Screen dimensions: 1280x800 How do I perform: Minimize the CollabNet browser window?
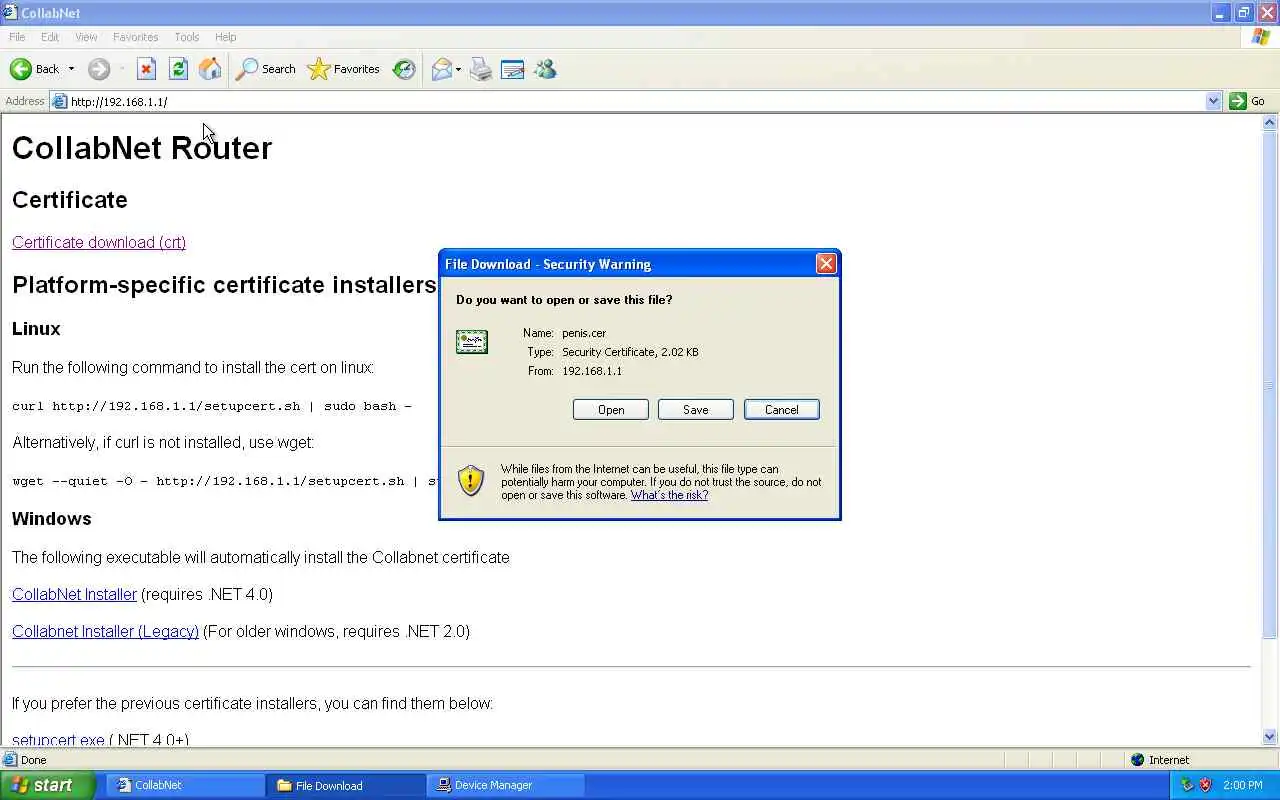tap(1221, 13)
